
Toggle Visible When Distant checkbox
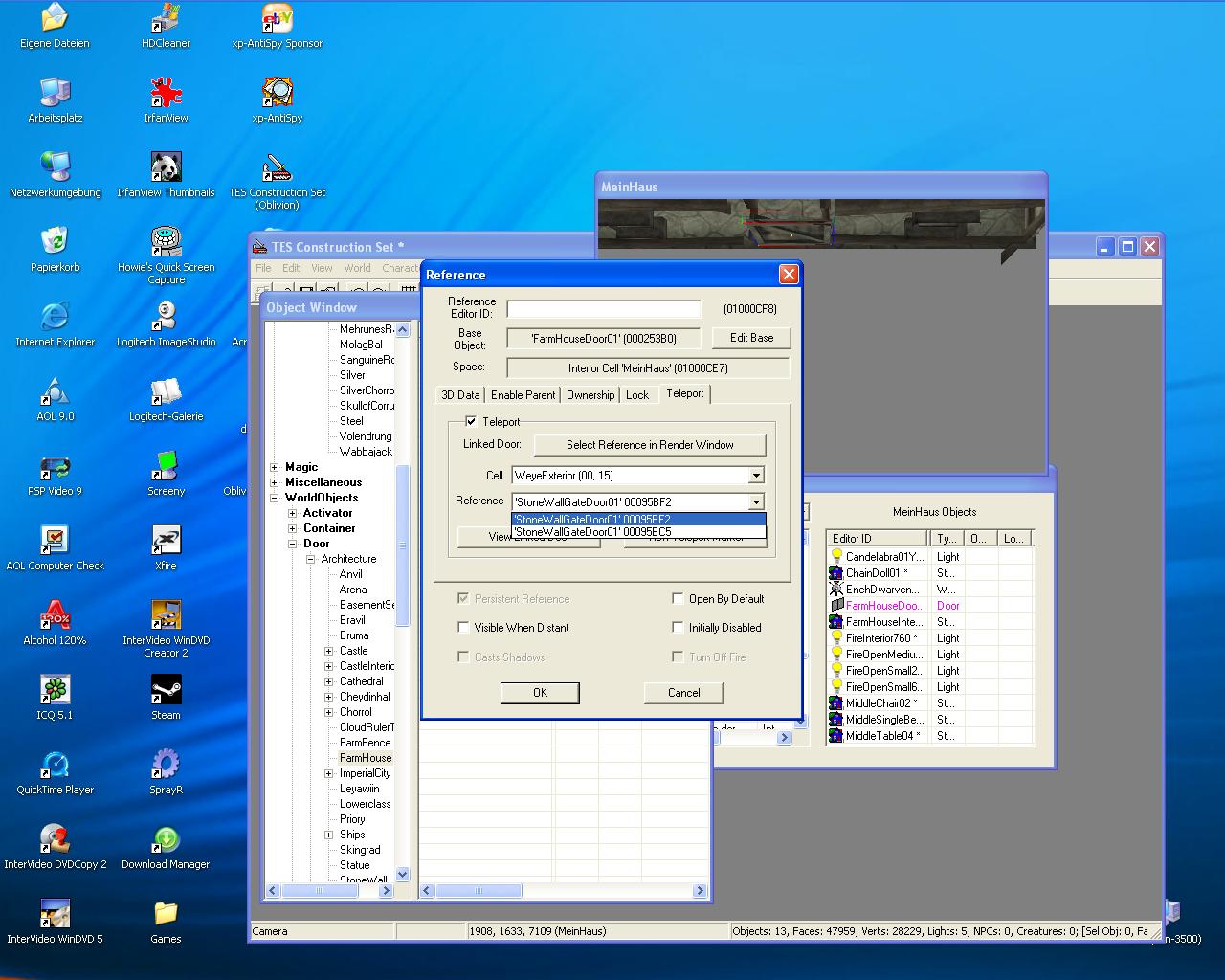[464, 628]
